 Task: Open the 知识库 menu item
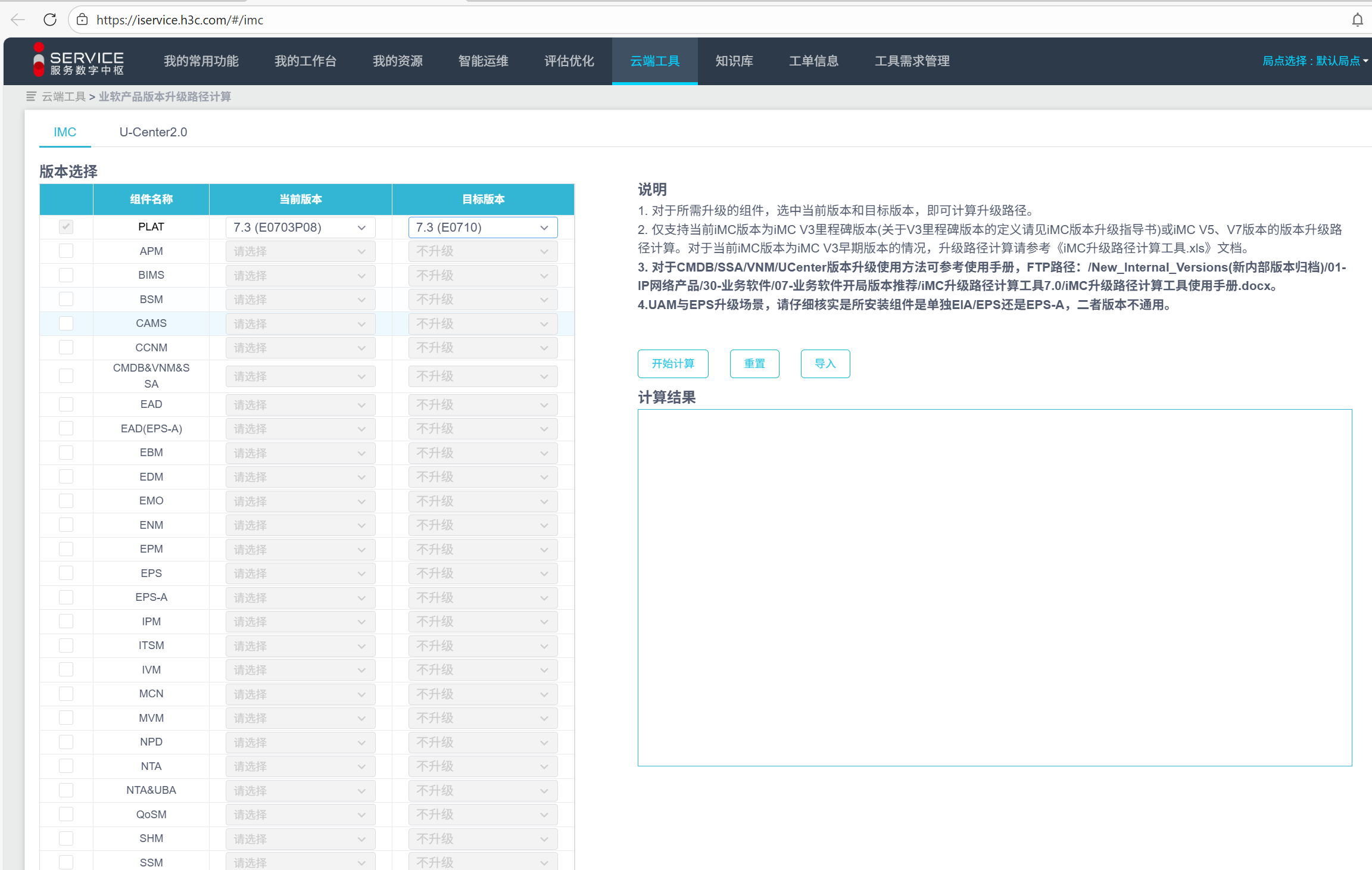point(734,61)
